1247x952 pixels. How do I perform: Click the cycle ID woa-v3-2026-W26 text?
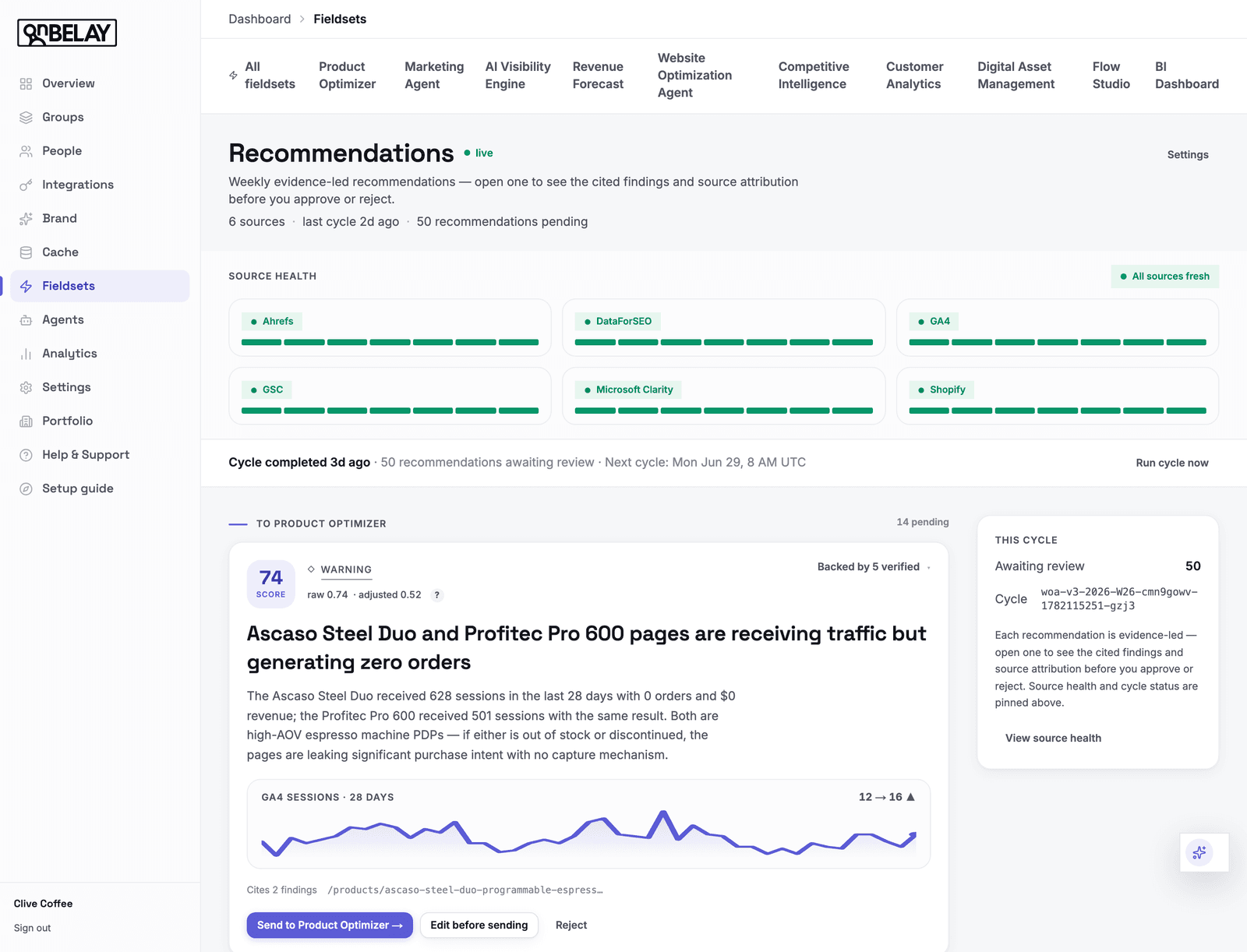(1119, 599)
